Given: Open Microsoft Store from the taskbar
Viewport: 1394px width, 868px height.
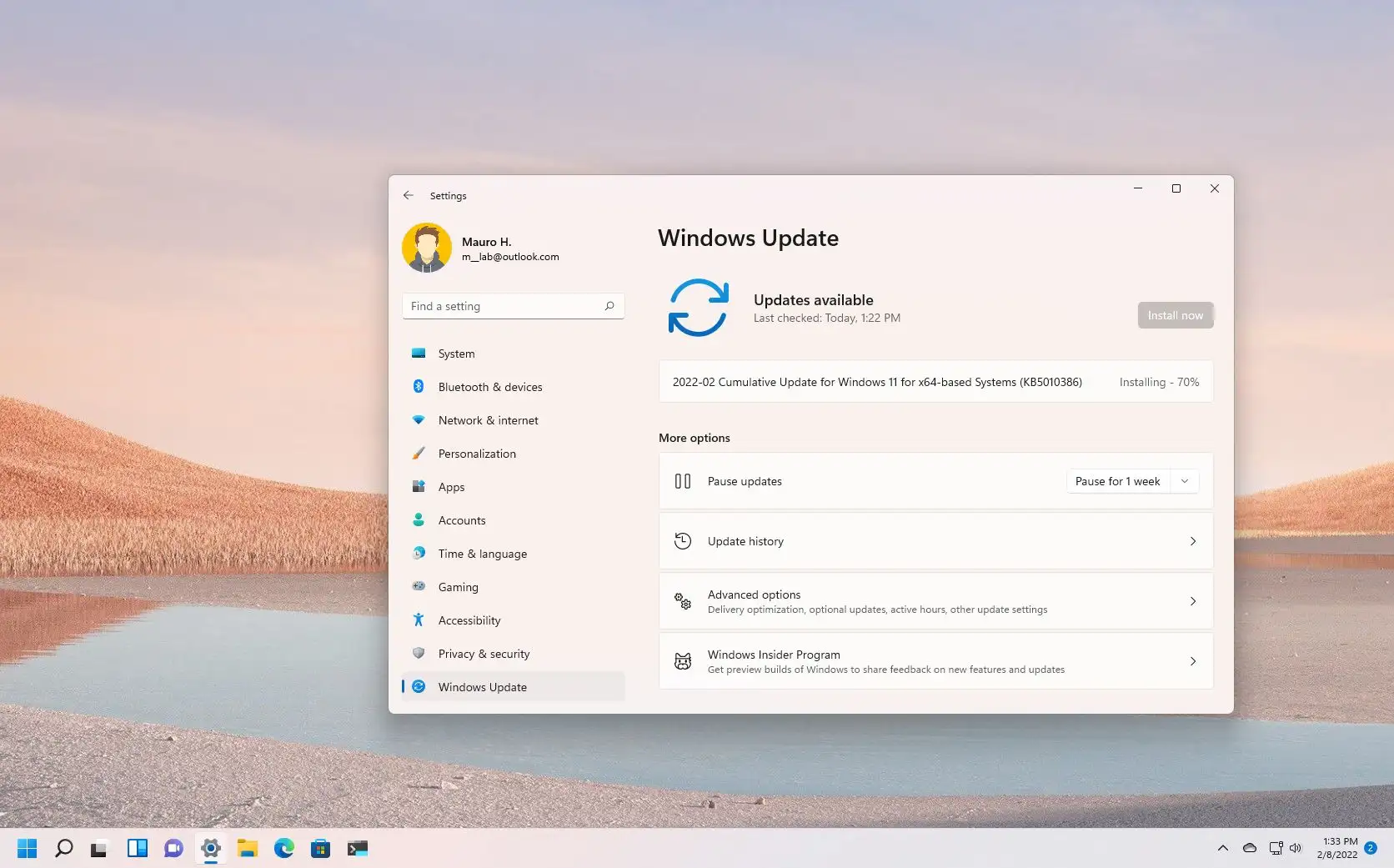Looking at the screenshot, I should point(320,848).
